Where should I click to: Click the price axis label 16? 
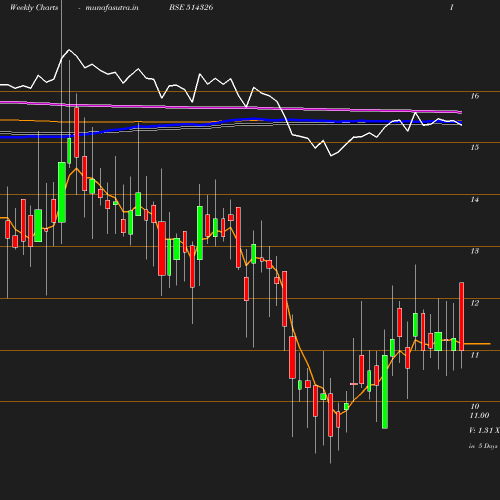475,96
